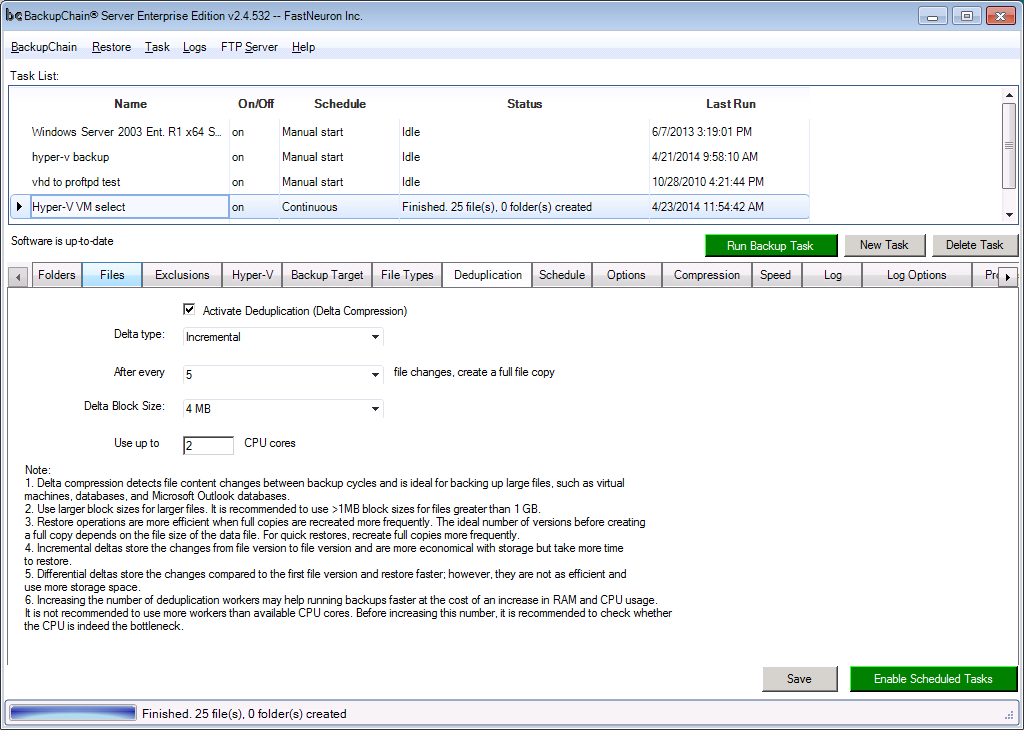This screenshot has width=1024, height=730.
Task: Click the task list scrollbar down arrow
Action: (1009, 214)
